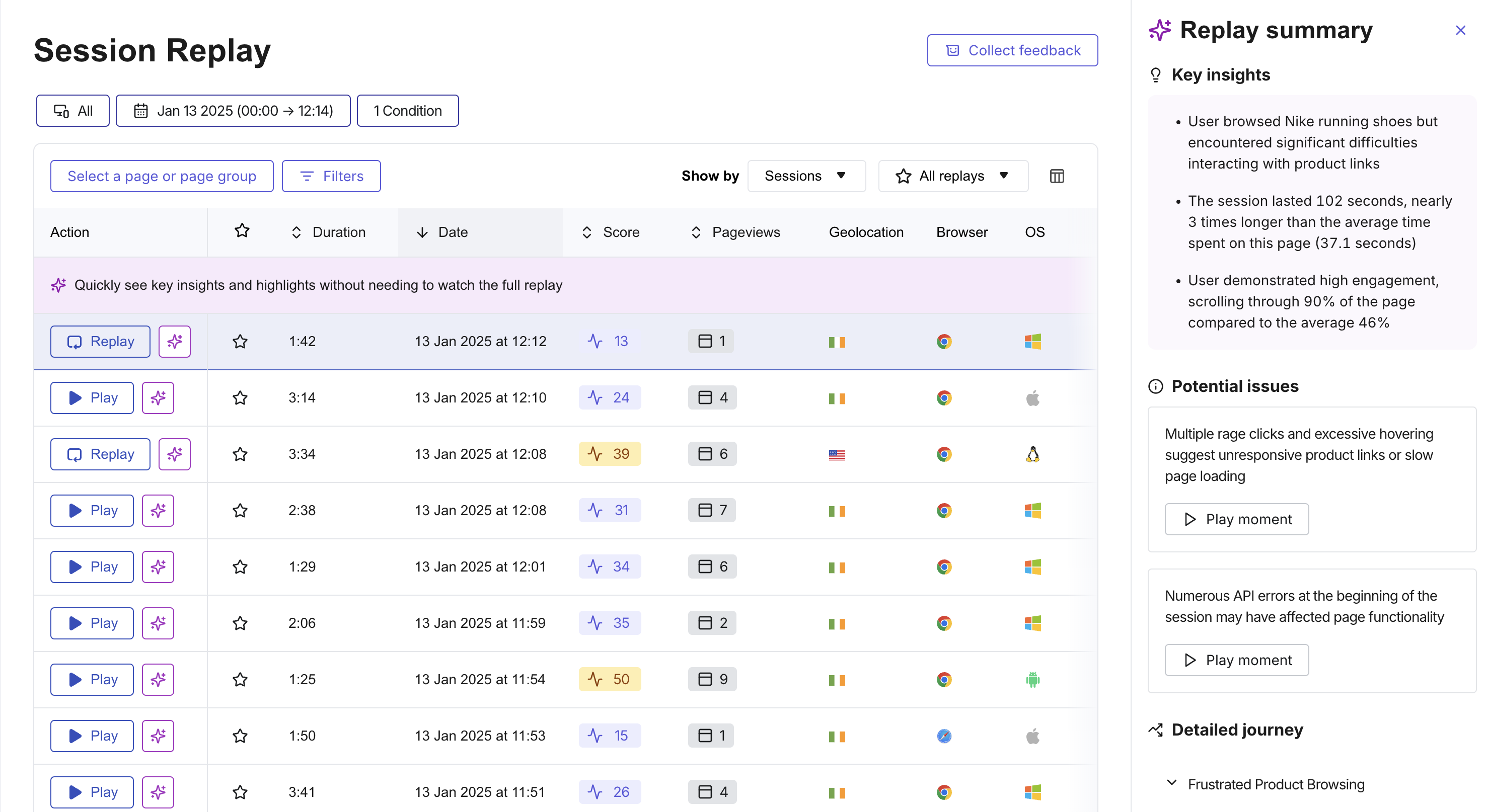Favorite the 3:41 duration session
The image size is (1487, 812).
pyautogui.click(x=240, y=792)
